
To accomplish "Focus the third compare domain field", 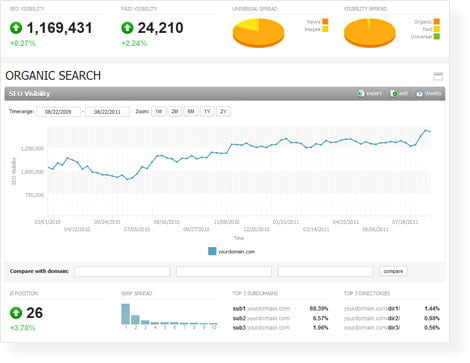I will coord(325,271).
